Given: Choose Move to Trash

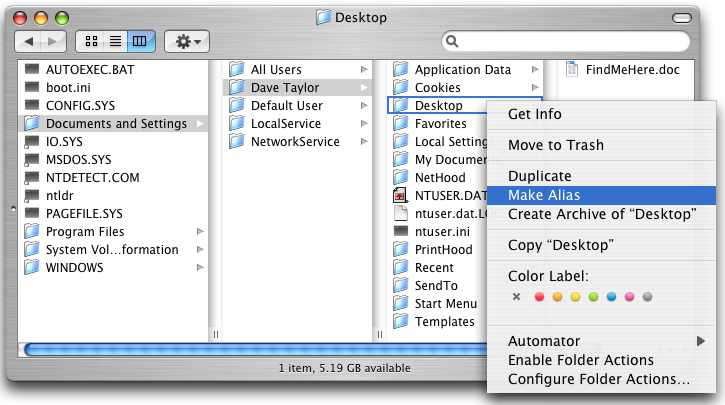Looking at the screenshot, I should [x=602, y=145].
